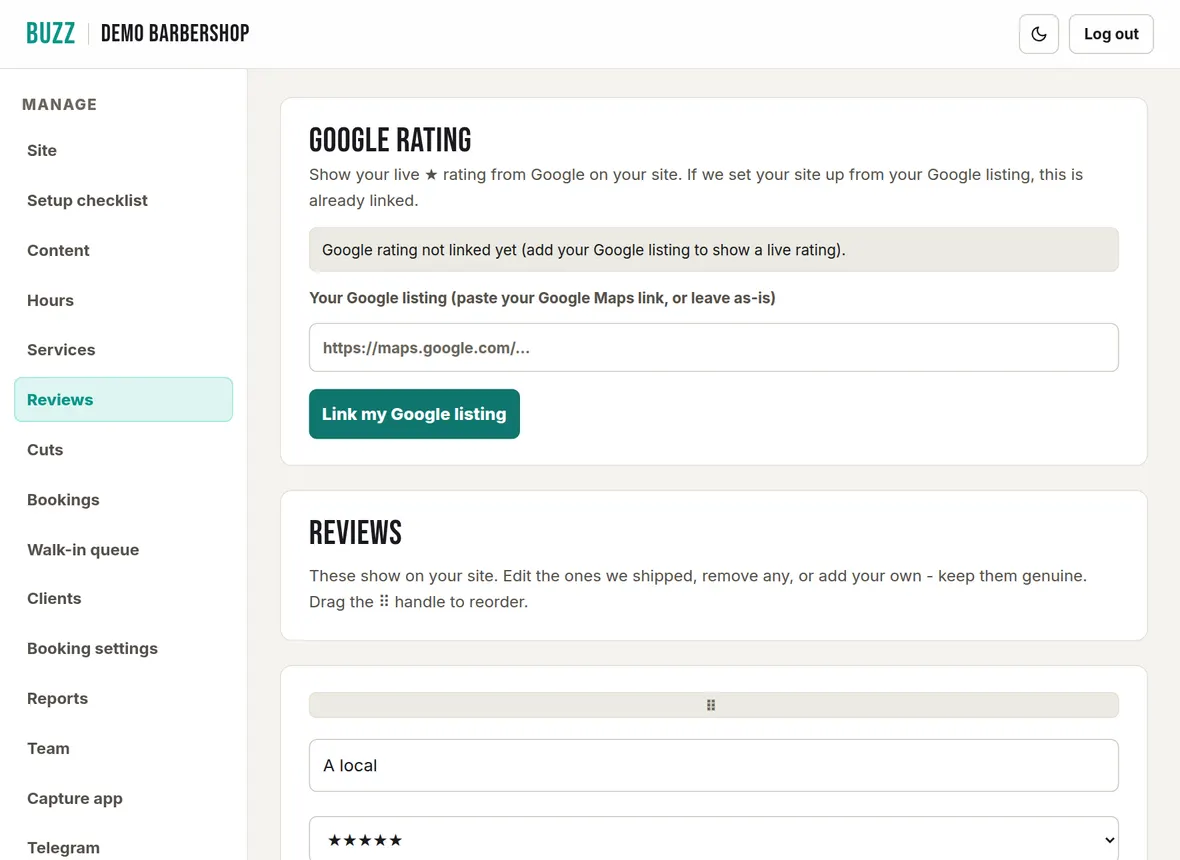Screen dimensions: 1180x860
Task: Click Link my Google listing button
Action: (414, 414)
